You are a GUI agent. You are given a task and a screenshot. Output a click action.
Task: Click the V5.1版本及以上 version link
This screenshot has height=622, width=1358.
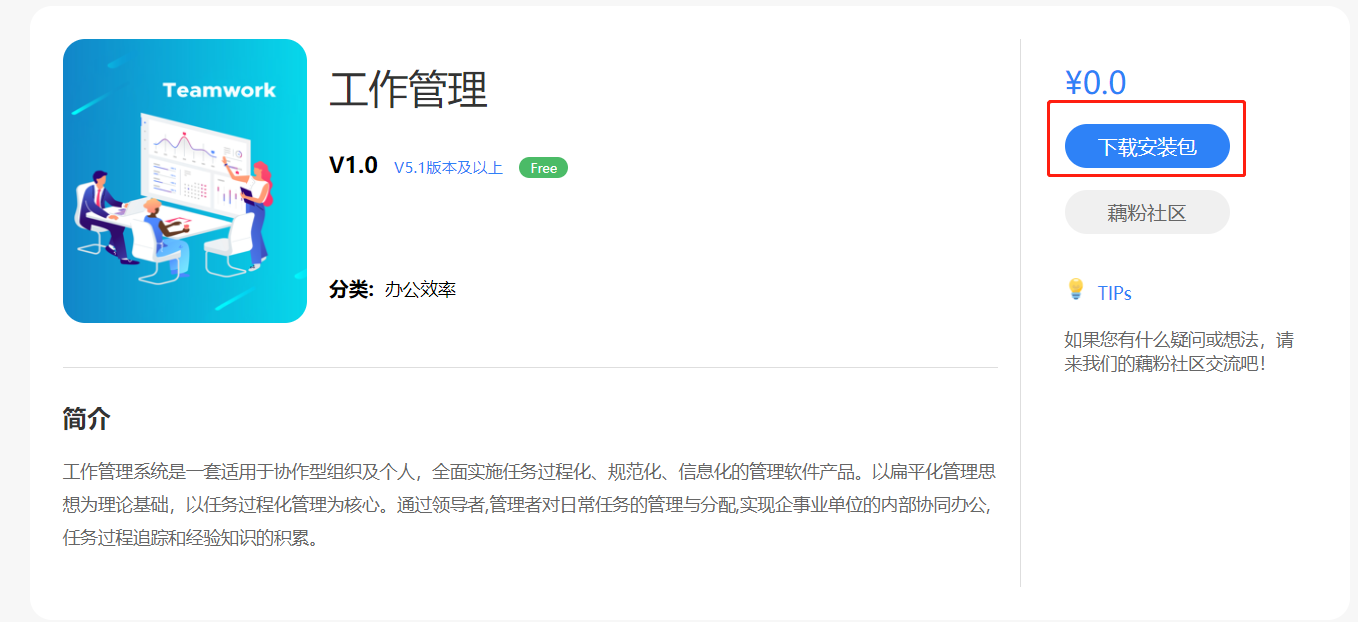click(x=448, y=167)
